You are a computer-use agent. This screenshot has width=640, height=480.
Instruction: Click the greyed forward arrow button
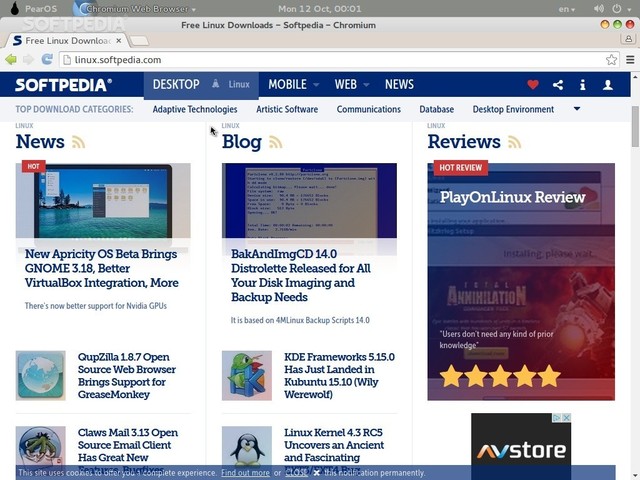point(28,60)
